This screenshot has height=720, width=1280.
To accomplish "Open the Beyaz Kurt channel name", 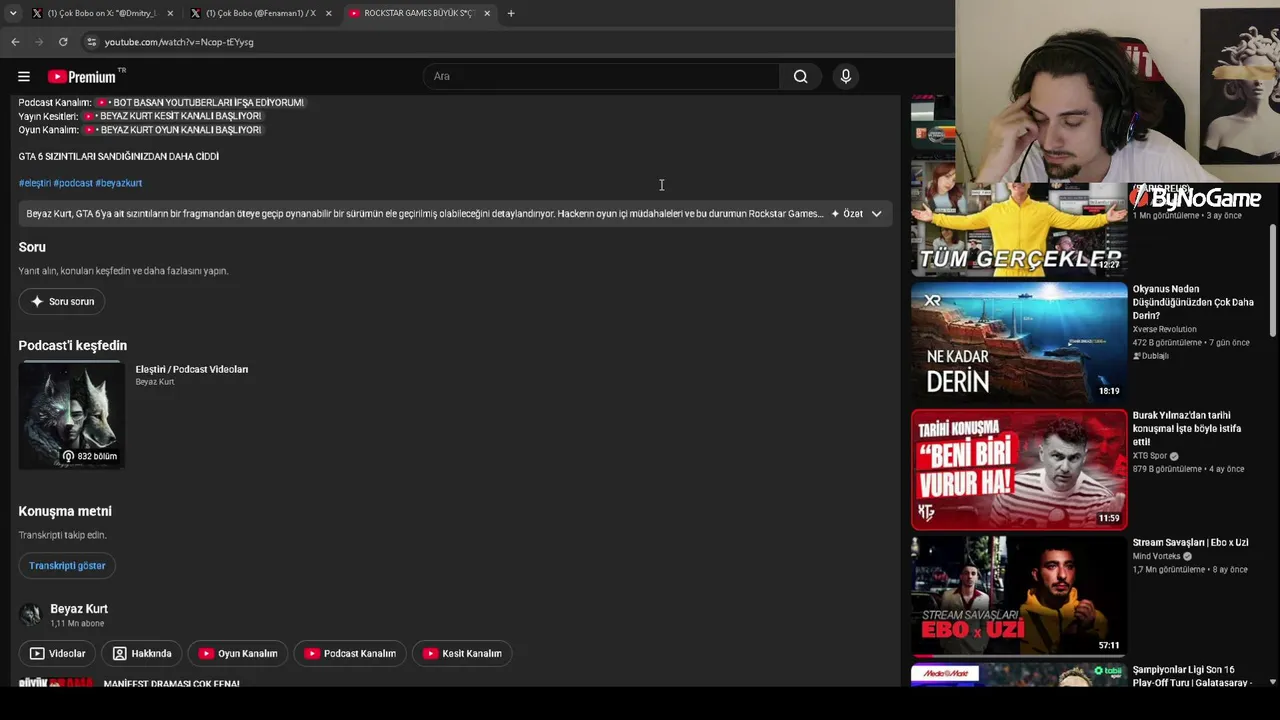I will click(x=79, y=609).
